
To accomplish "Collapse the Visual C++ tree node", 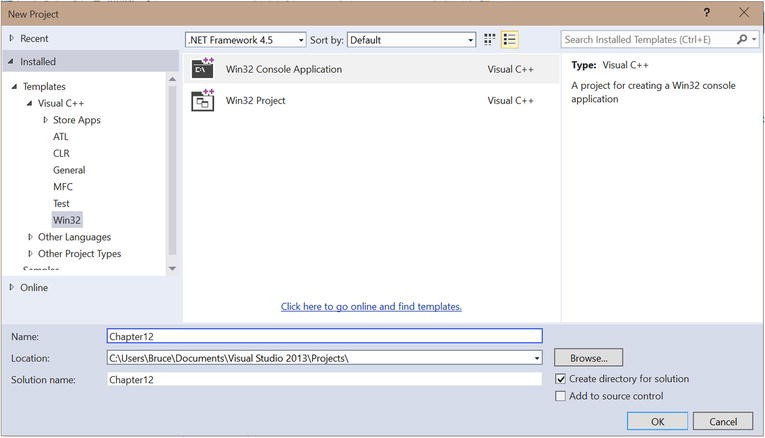I will pos(29,103).
